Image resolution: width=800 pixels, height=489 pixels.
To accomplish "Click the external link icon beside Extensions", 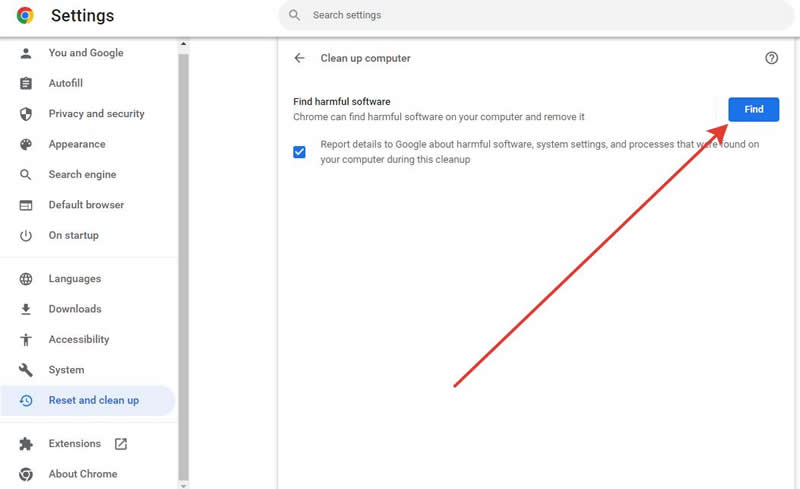I will pos(121,444).
